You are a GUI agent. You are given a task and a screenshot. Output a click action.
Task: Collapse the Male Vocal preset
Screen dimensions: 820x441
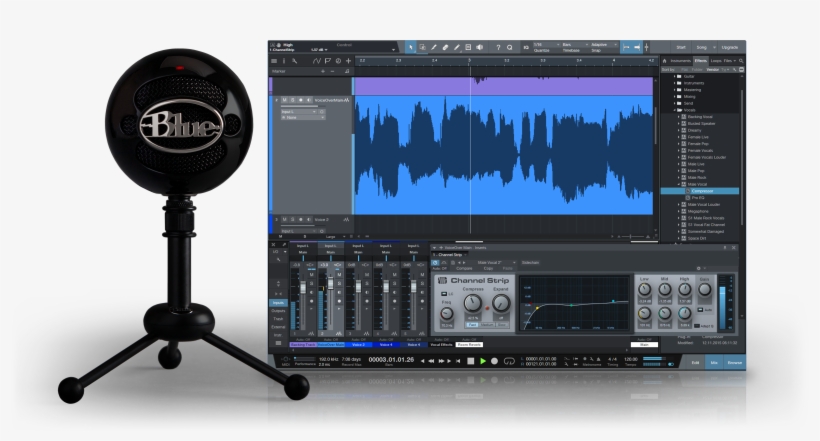point(679,184)
